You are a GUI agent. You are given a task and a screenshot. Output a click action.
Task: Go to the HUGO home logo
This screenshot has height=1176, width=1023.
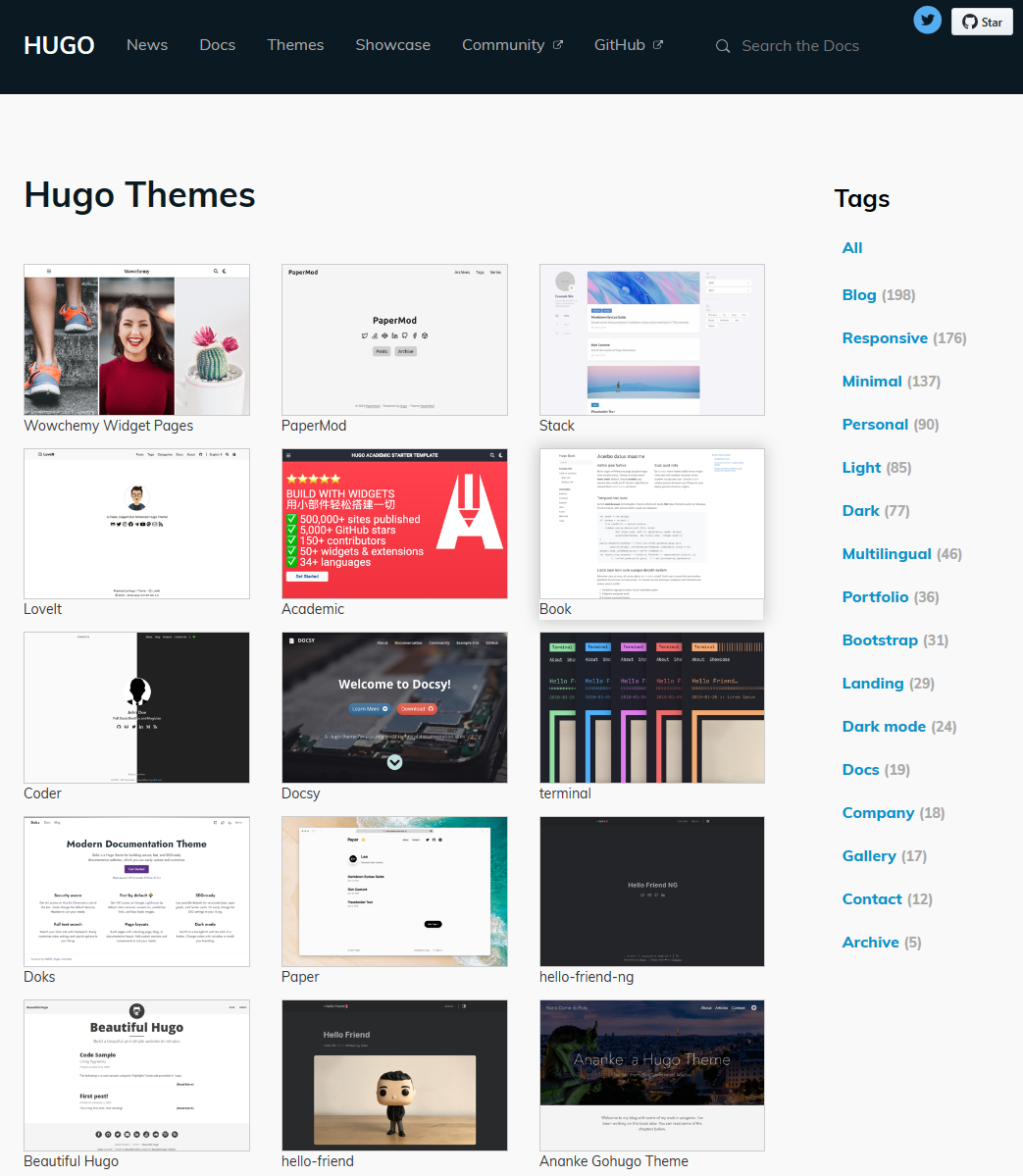[x=59, y=45]
